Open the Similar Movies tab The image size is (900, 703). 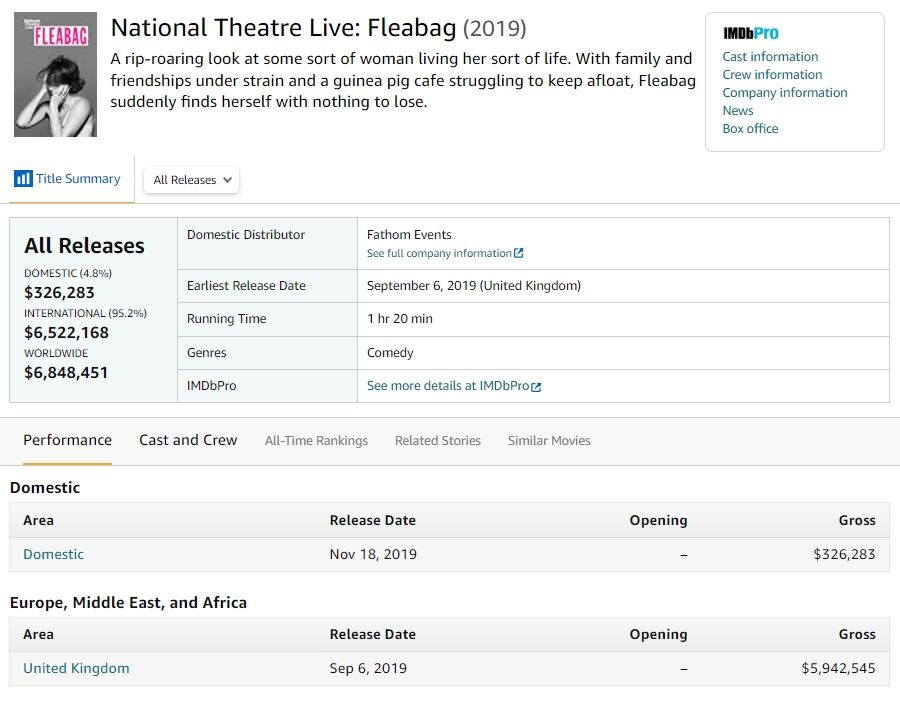click(x=549, y=441)
